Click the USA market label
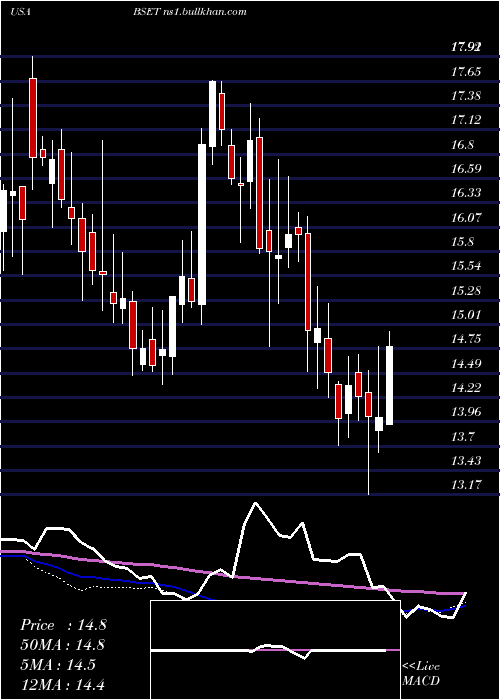 [20, 12]
